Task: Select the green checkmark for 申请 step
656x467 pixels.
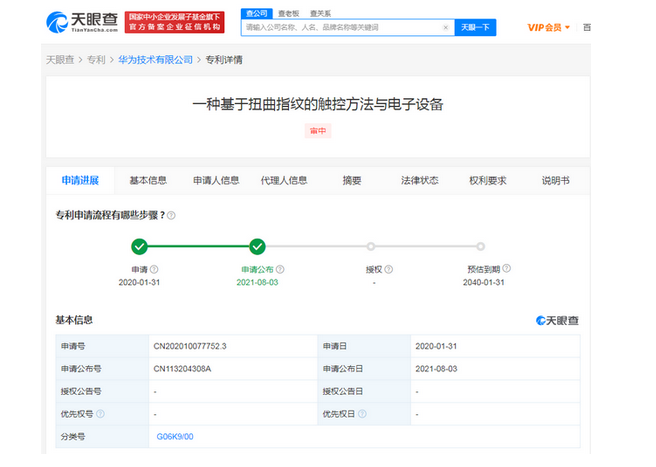Action: click(x=139, y=246)
